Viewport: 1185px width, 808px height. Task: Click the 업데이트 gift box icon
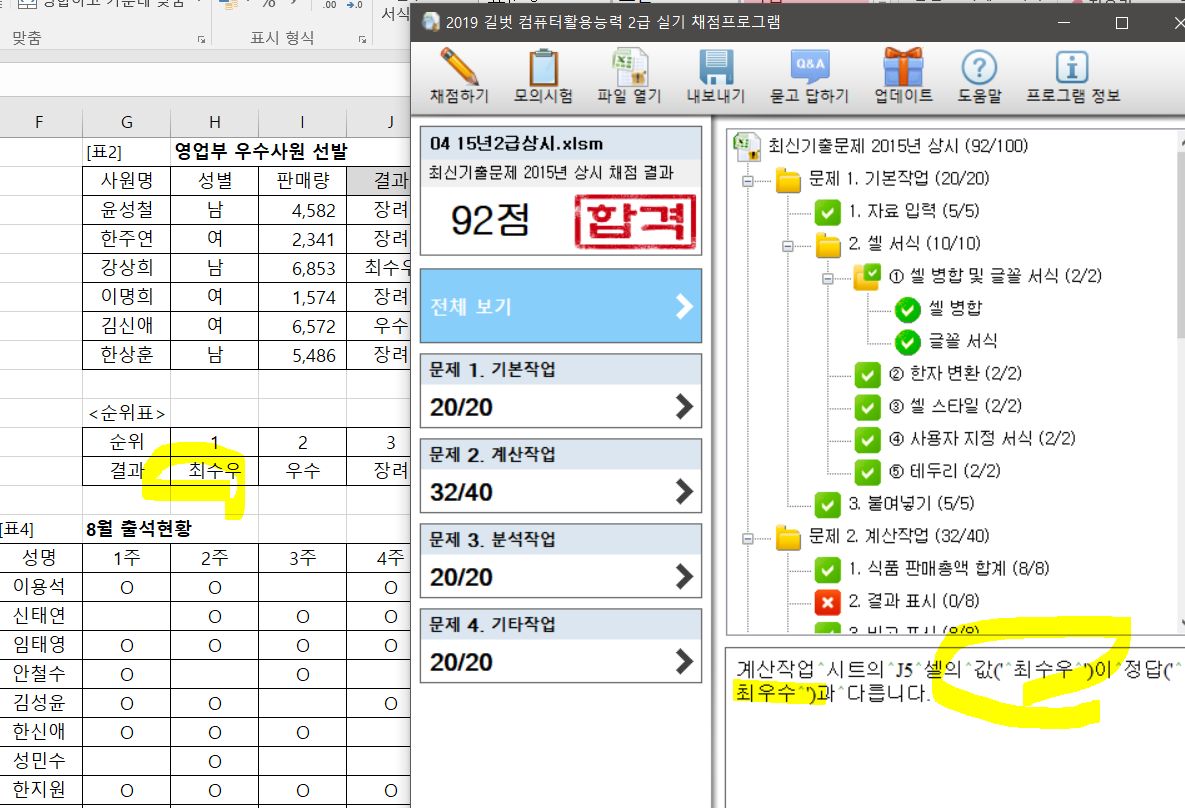click(x=903, y=68)
